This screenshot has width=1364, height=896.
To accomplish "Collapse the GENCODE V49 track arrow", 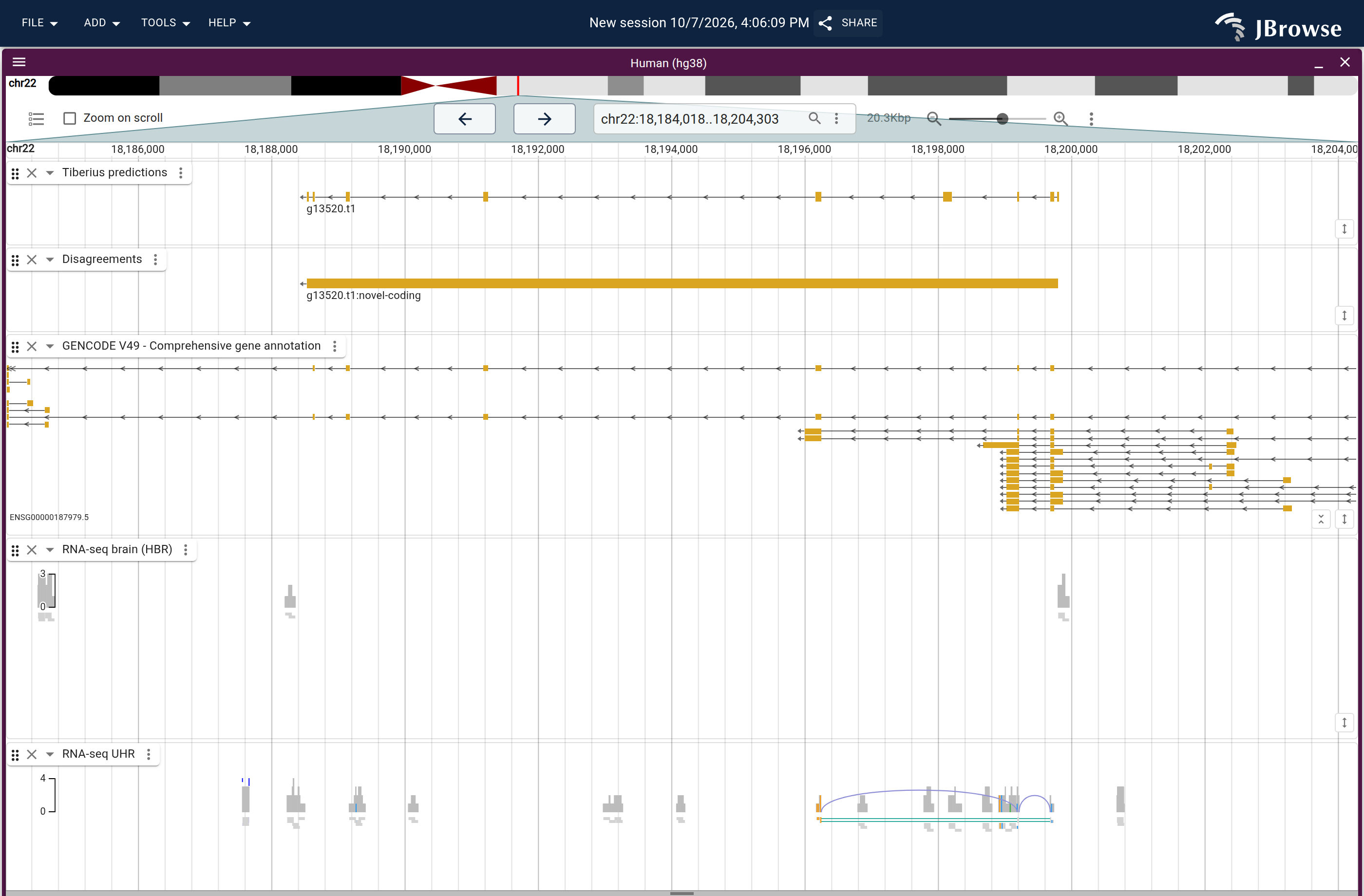I will click(50, 346).
